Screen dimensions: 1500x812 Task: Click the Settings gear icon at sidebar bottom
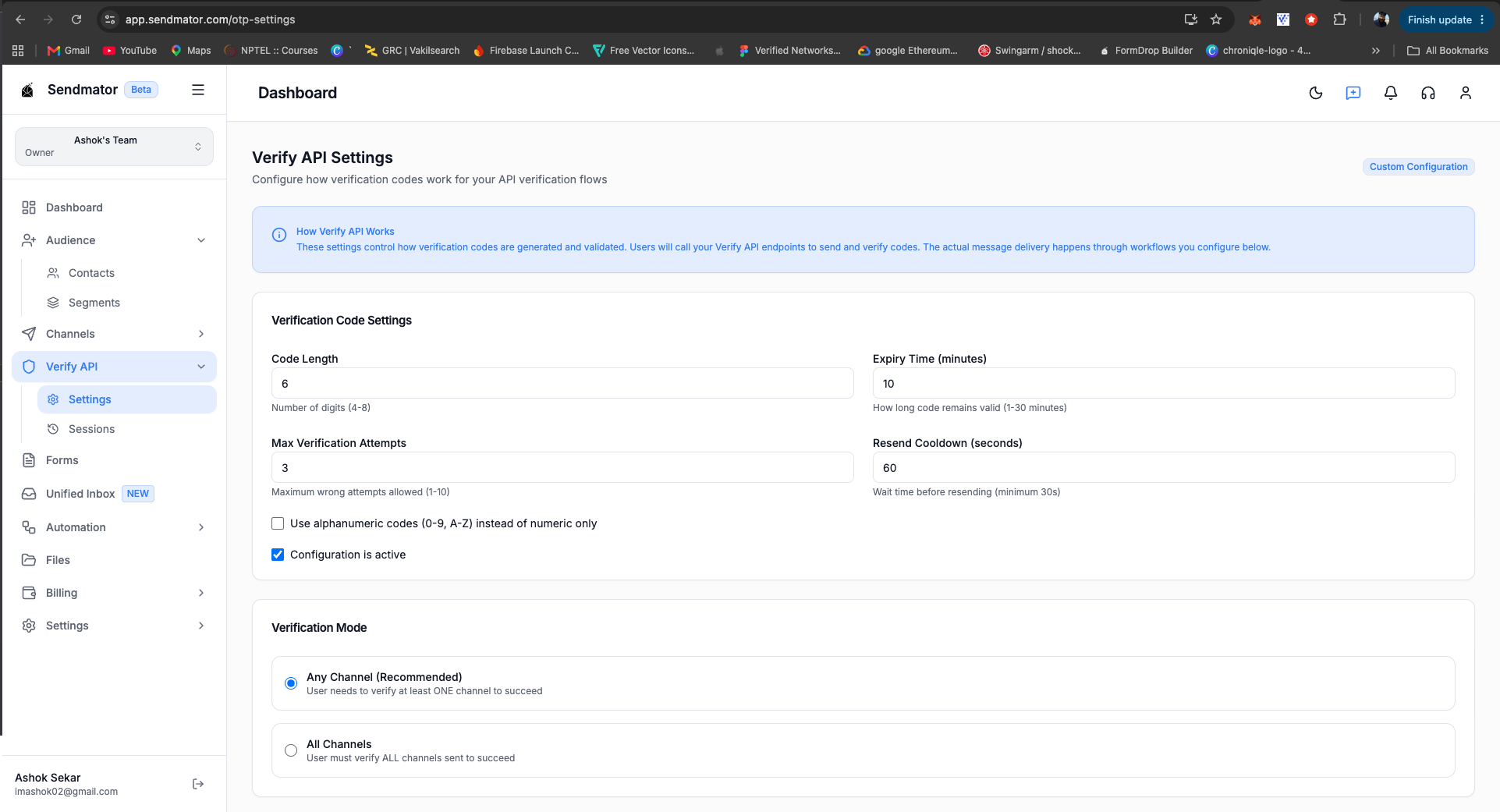[x=29, y=626]
